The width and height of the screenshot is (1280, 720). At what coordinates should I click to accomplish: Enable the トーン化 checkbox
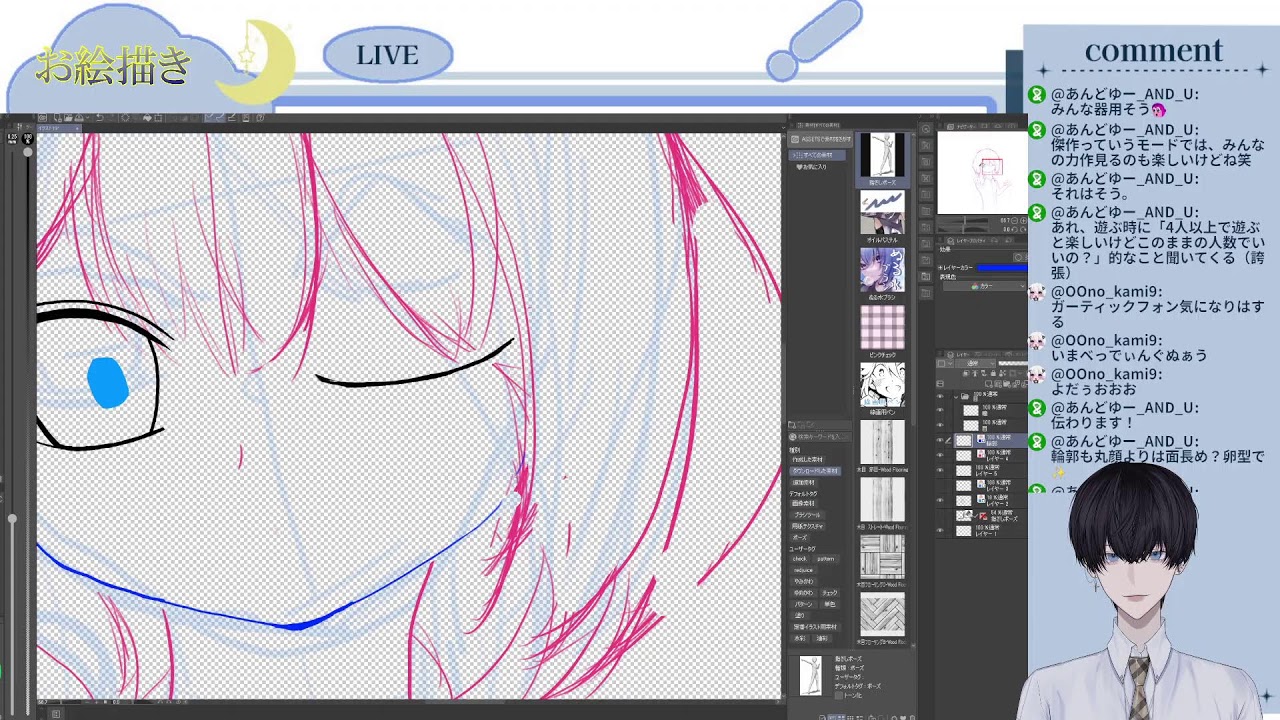pos(838,695)
